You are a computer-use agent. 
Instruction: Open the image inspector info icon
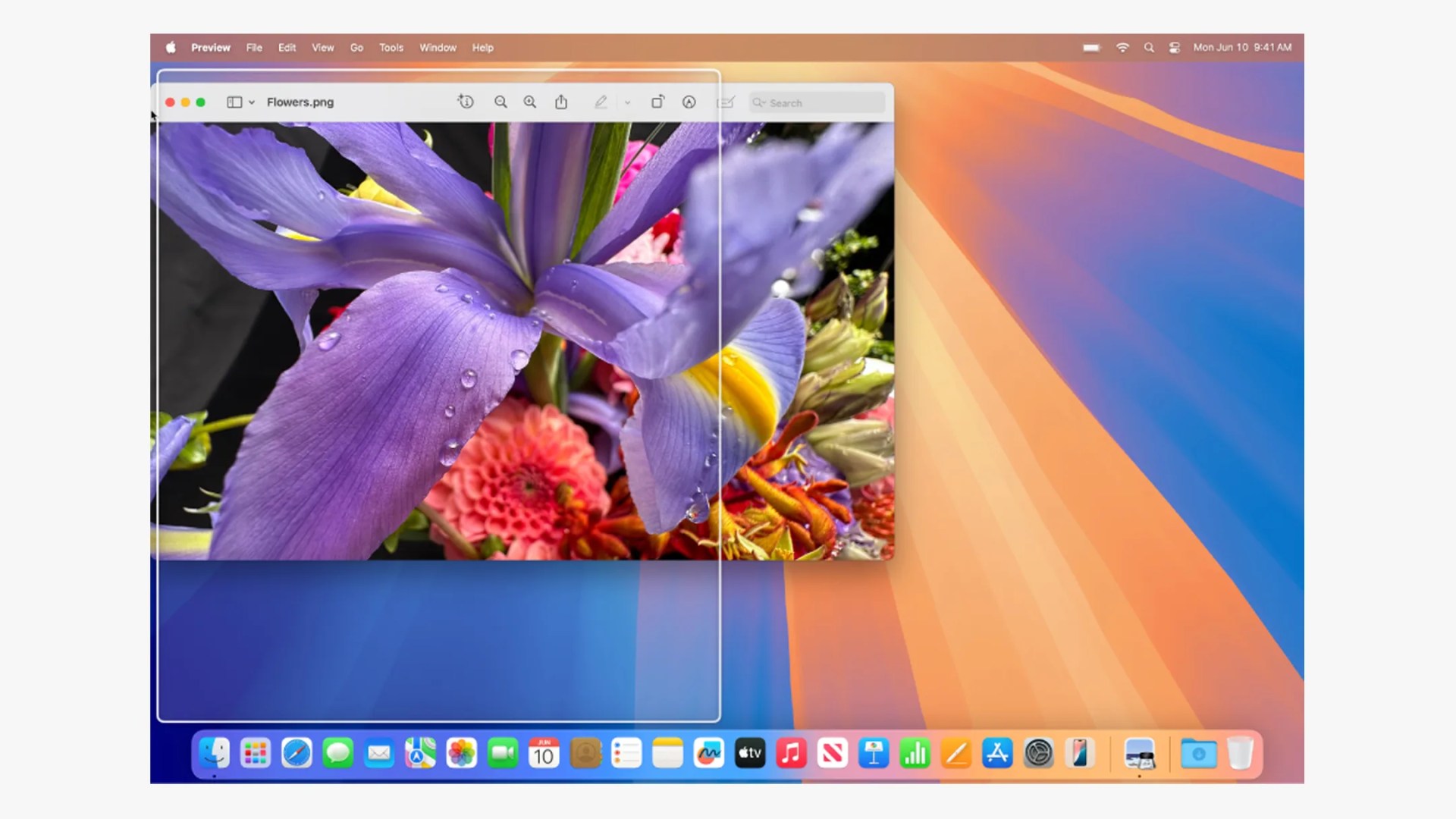pos(466,102)
